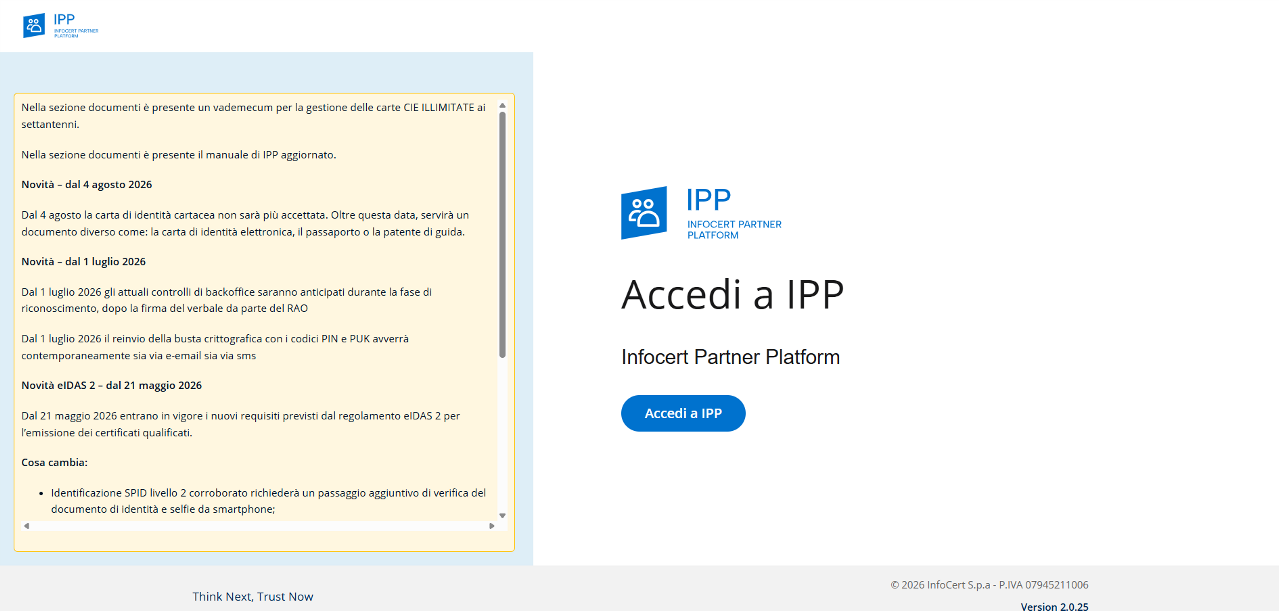The height and width of the screenshot is (612, 1280).
Task: Click the IPP logo in header
Action: [x=60, y=25]
